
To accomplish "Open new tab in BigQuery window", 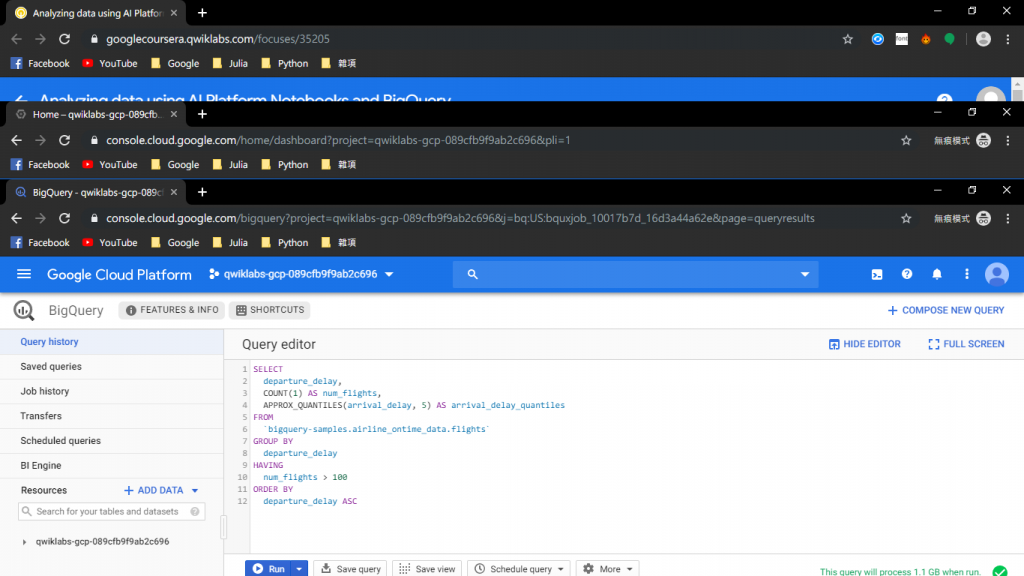I will click(202, 192).
